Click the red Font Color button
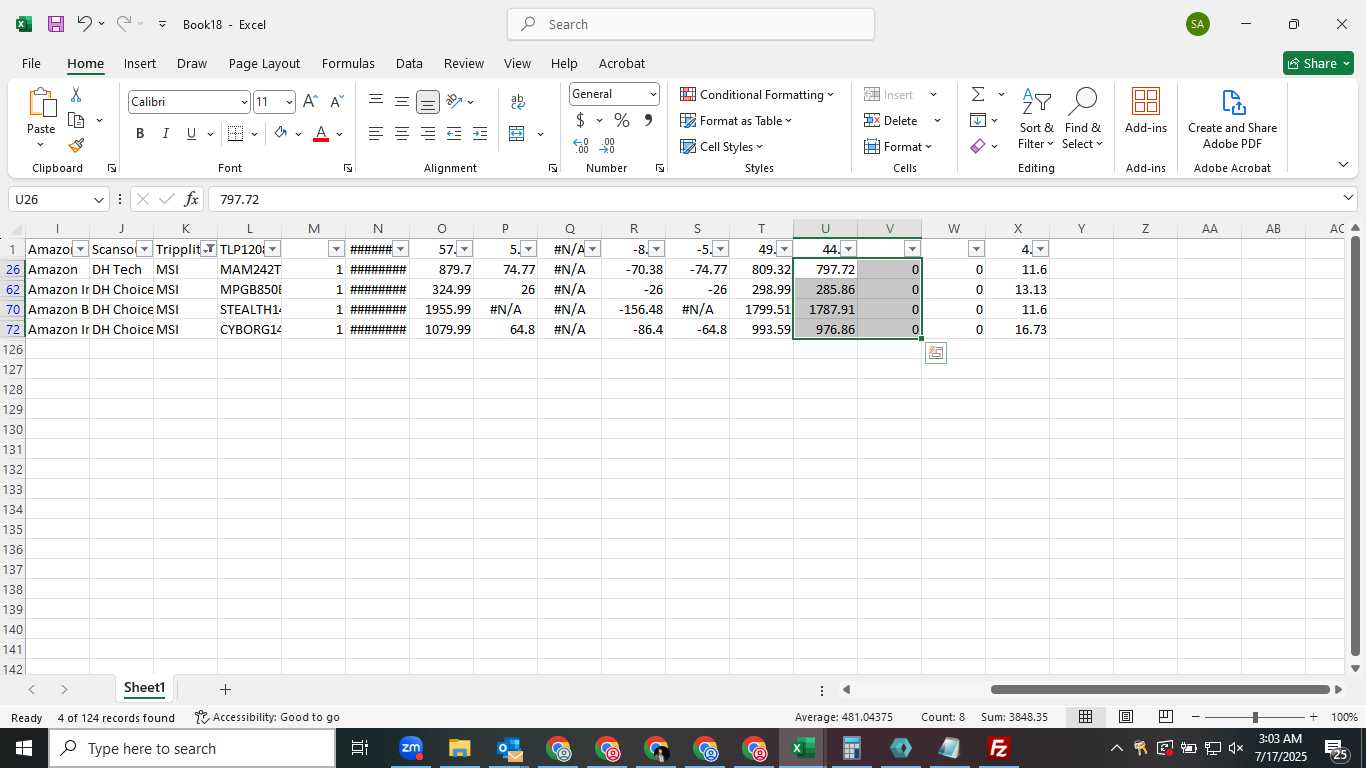The width and height of the screenshot is (1366, 768). click(x=321, y=134)
